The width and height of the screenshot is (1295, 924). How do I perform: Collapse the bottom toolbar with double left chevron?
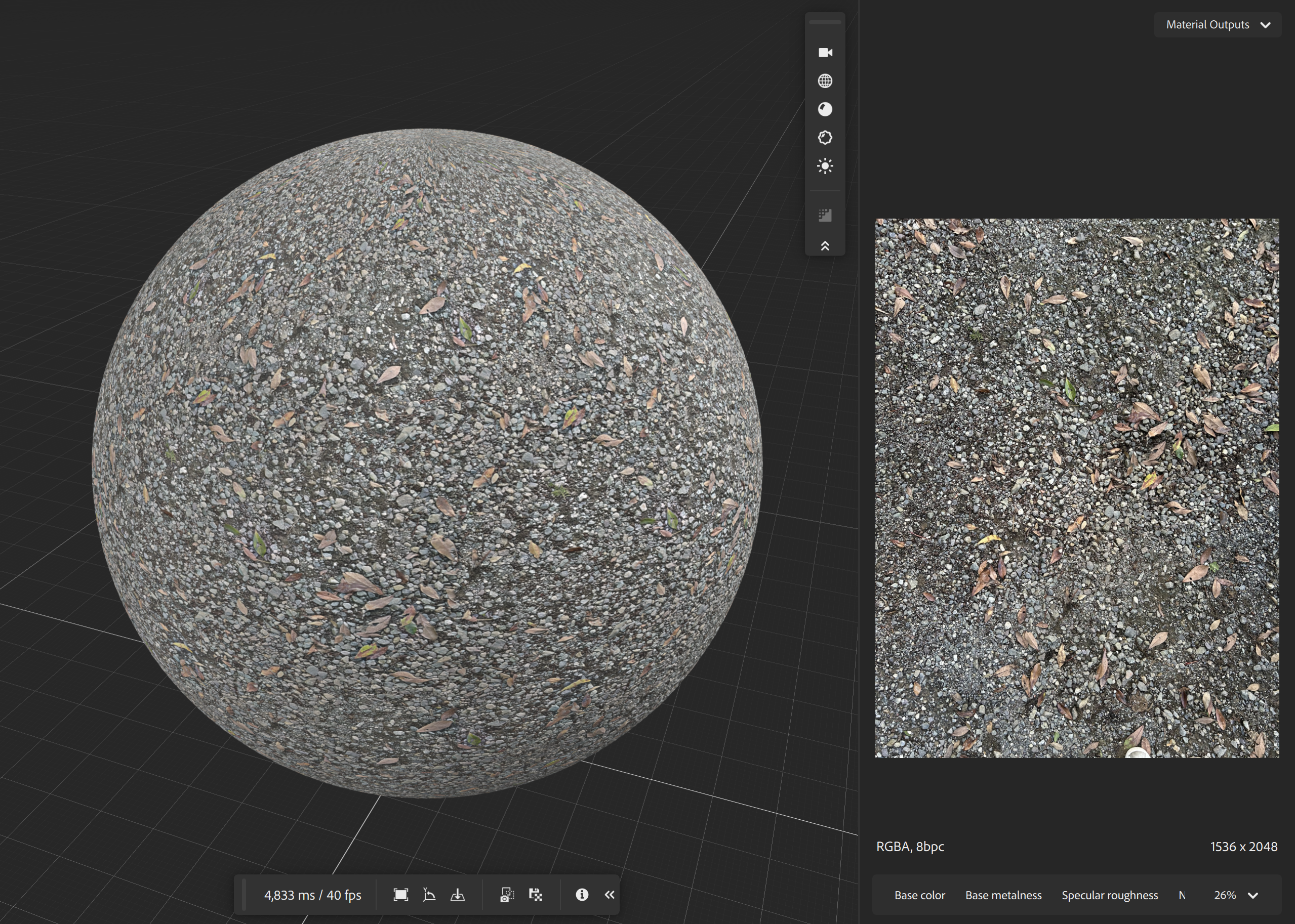click(x=610, y=895)
